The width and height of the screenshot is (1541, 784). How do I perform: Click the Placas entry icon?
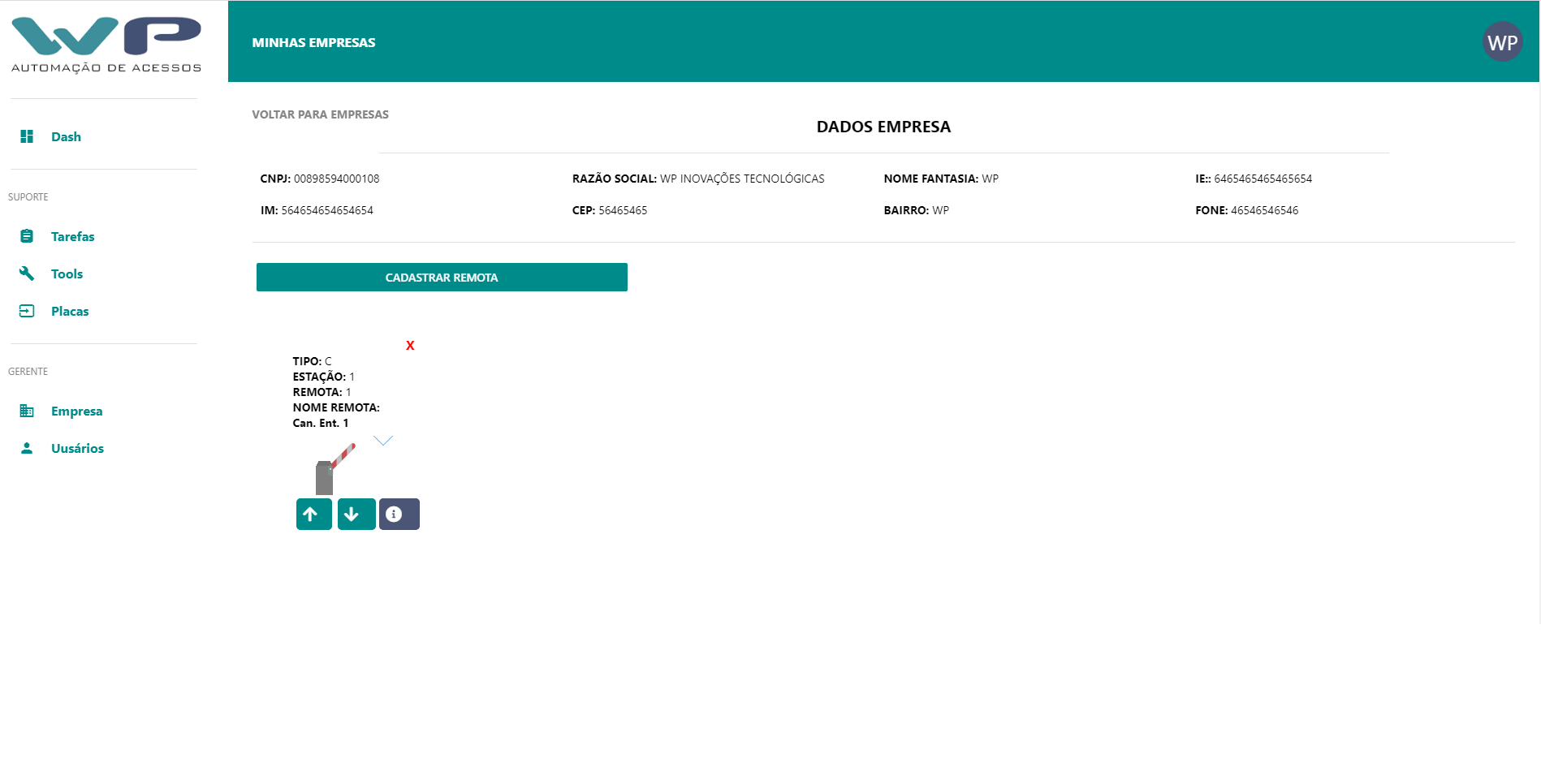click(x=27, y=311)
